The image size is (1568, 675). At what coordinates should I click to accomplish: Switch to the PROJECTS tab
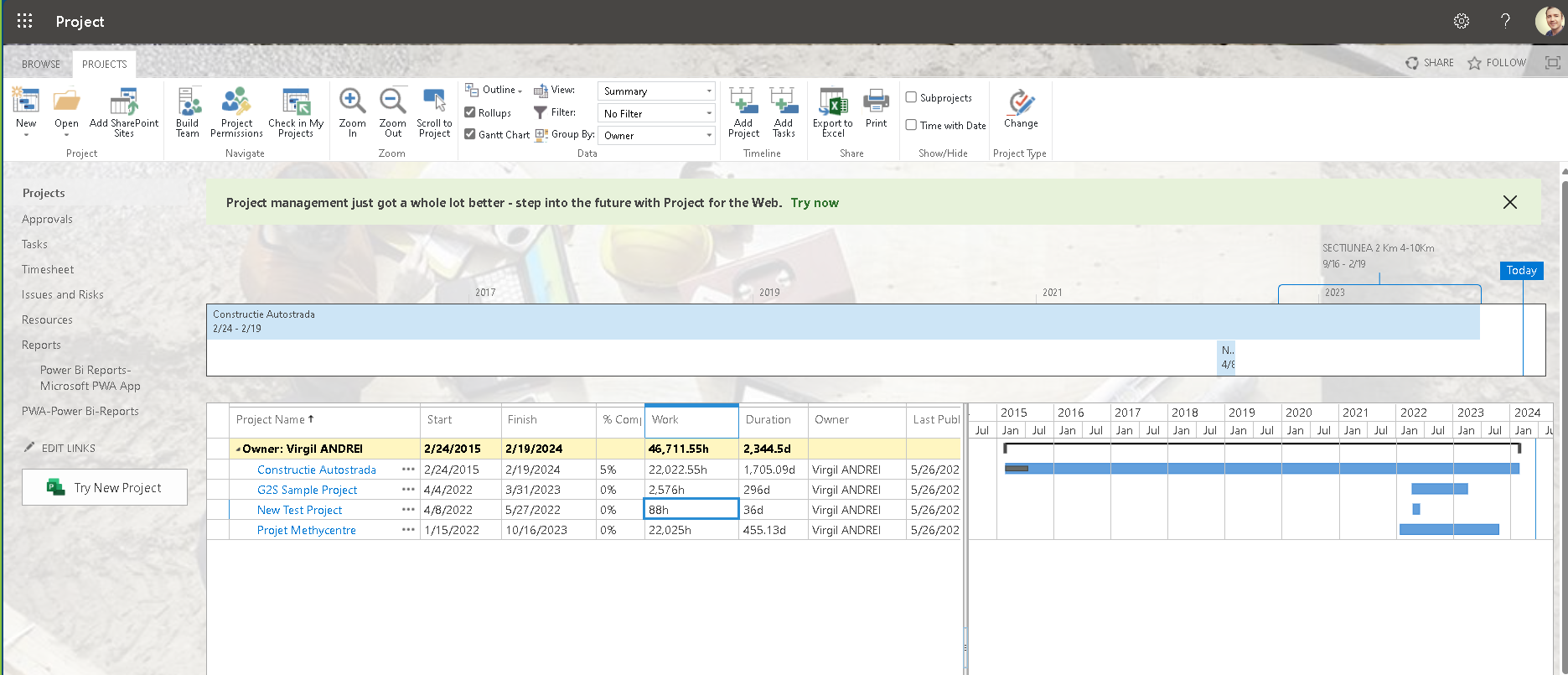click(105, 64)
